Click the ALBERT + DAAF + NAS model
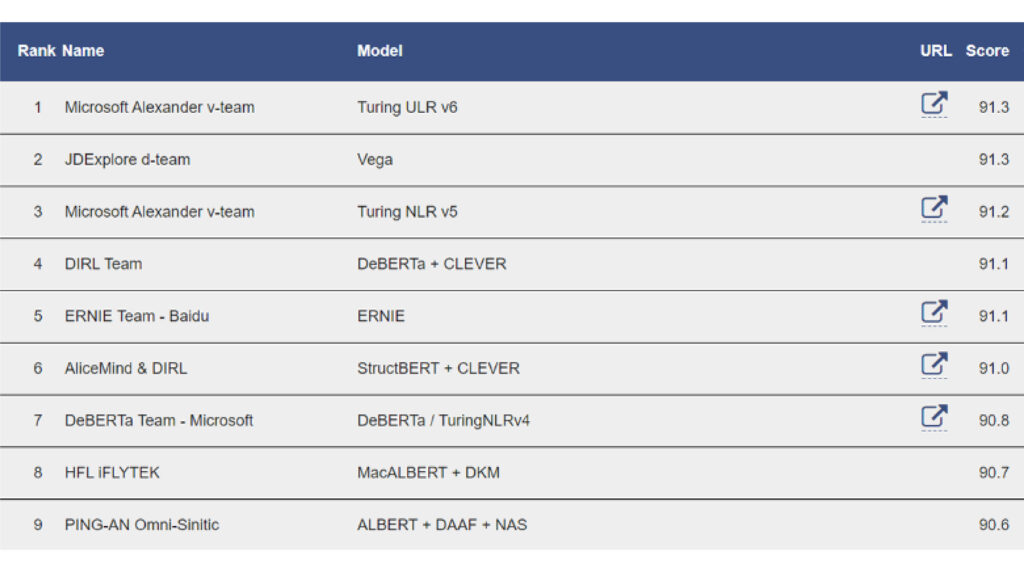Screen dimensions: 1024x576 point(442,525)
